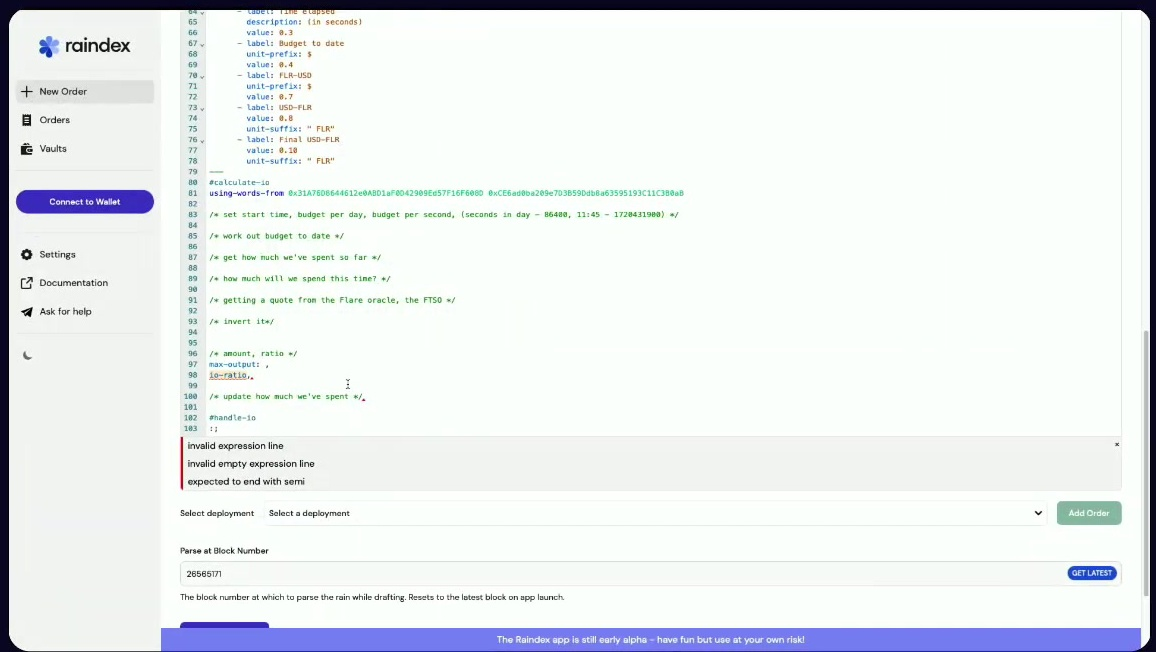The width and height of the screenshot is (1156, 652).
Task: Go to Vaults in the sidebar
Action: click(x=53, y=149)
